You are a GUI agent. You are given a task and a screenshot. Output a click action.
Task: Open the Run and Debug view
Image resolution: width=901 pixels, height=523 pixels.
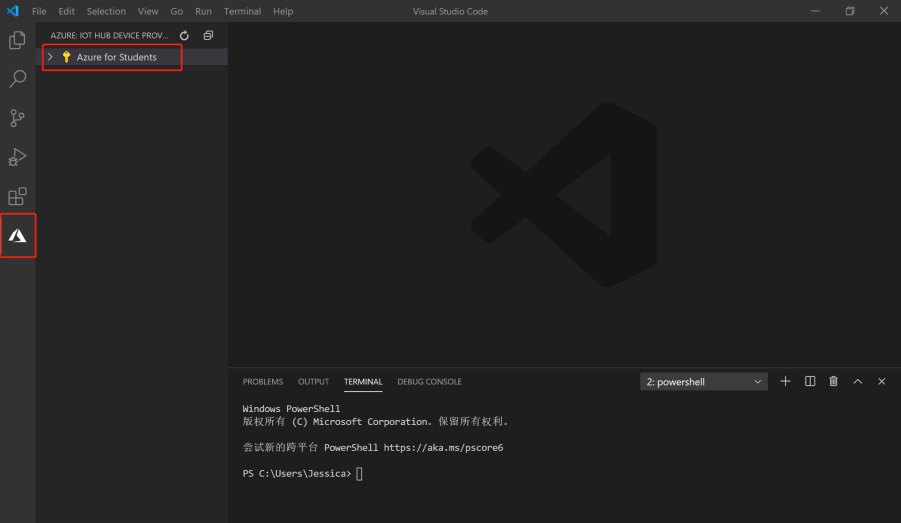pos(17,157)
